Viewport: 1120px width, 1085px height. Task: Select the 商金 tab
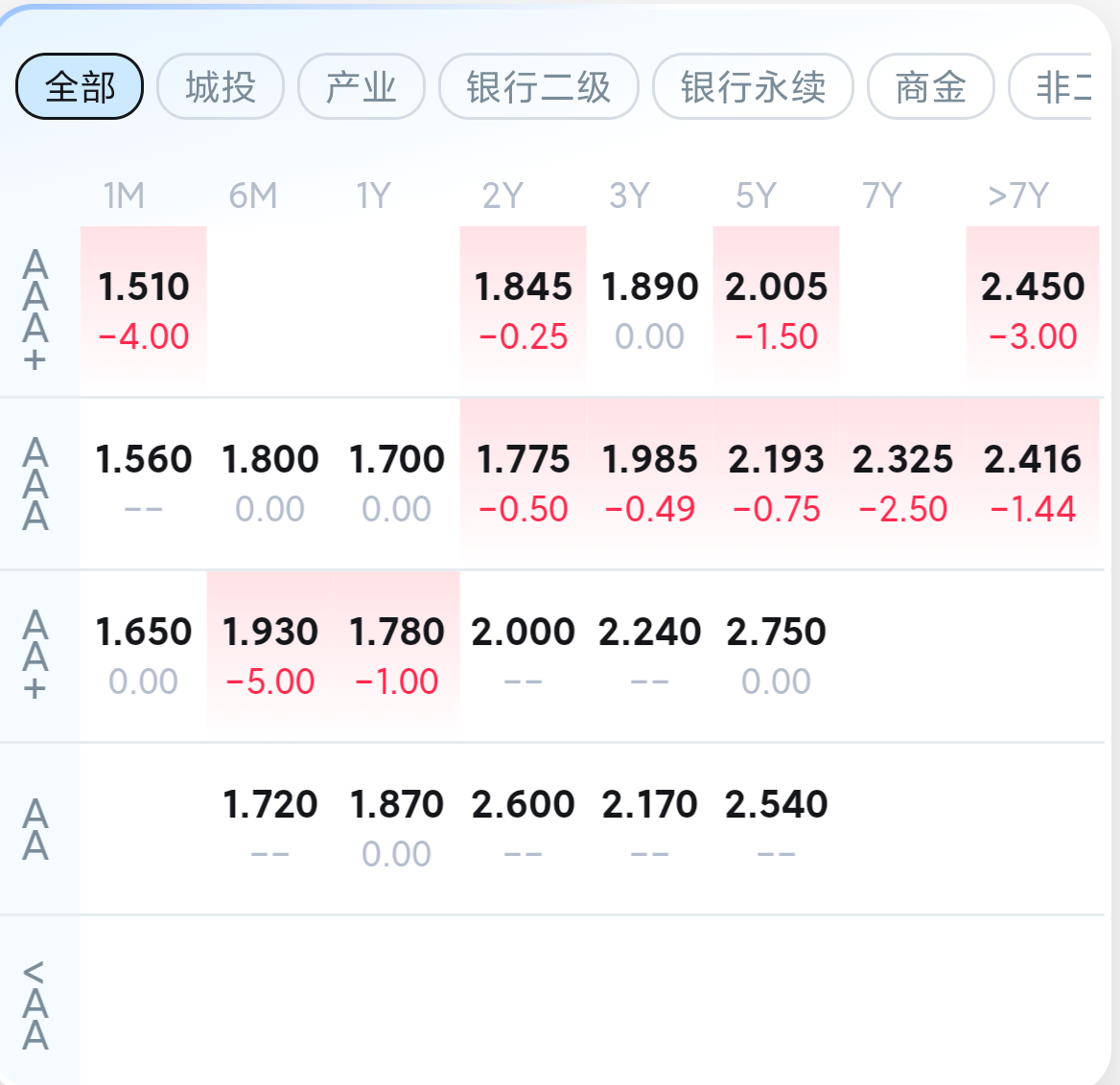tap(930, 87)
